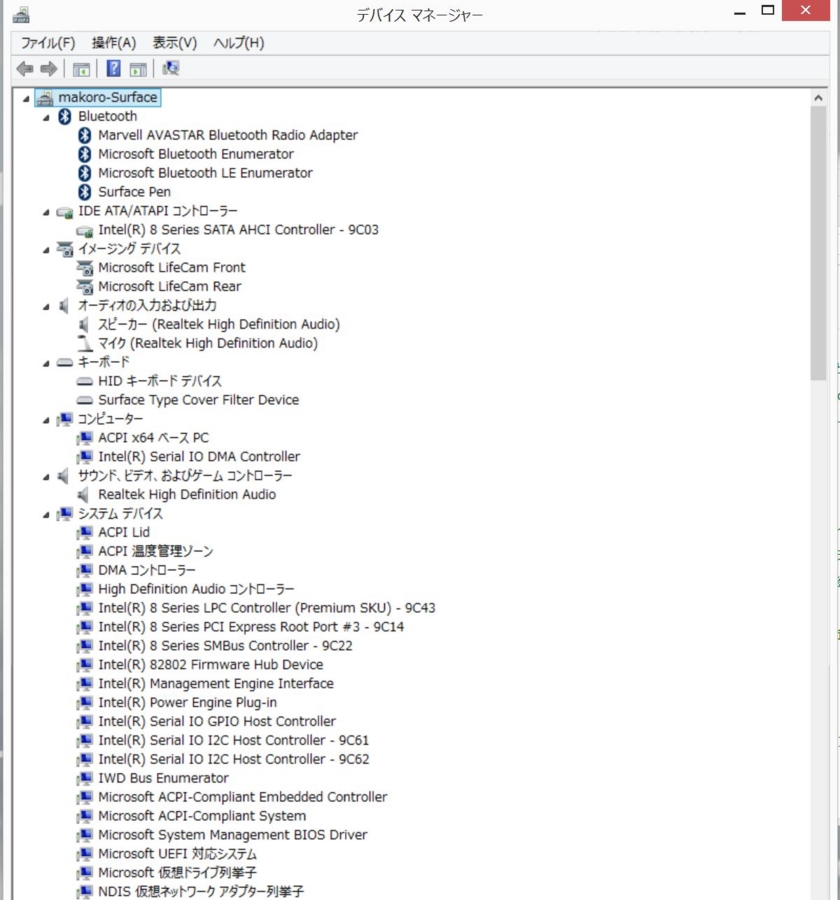840x900 pixels.
Task: Select Intel Management Engine Interface
Action: (x=216, y=684)
